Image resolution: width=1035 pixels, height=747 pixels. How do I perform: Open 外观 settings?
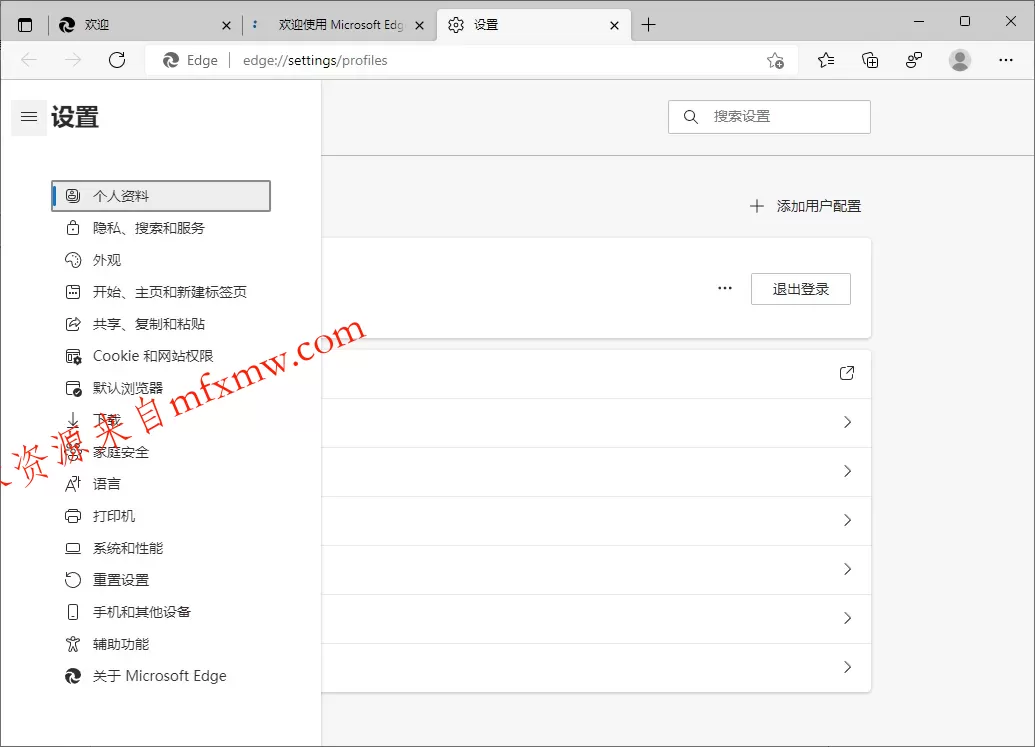coord(161,260)
